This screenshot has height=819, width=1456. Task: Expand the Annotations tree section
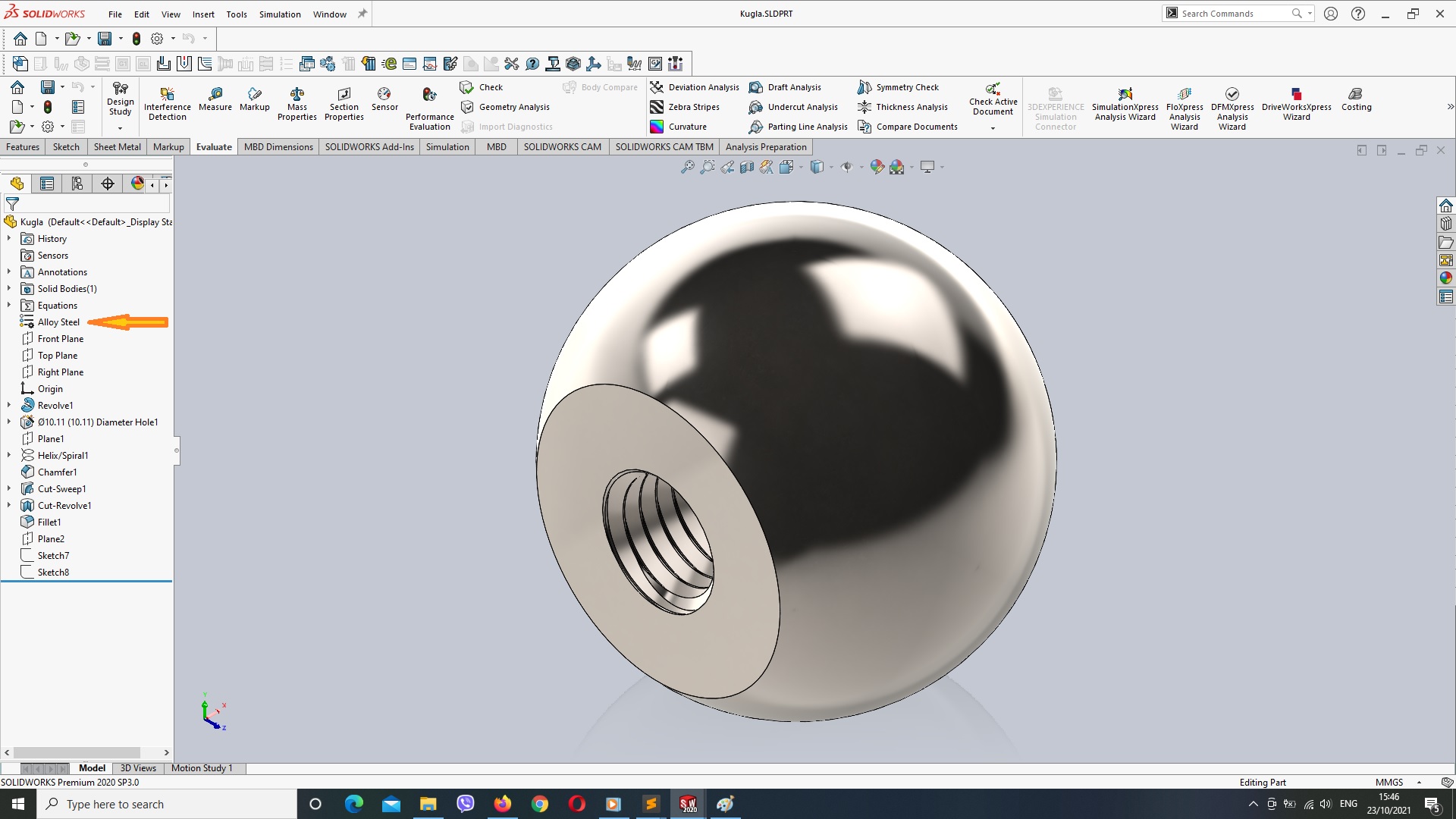[x=9, y=271]
